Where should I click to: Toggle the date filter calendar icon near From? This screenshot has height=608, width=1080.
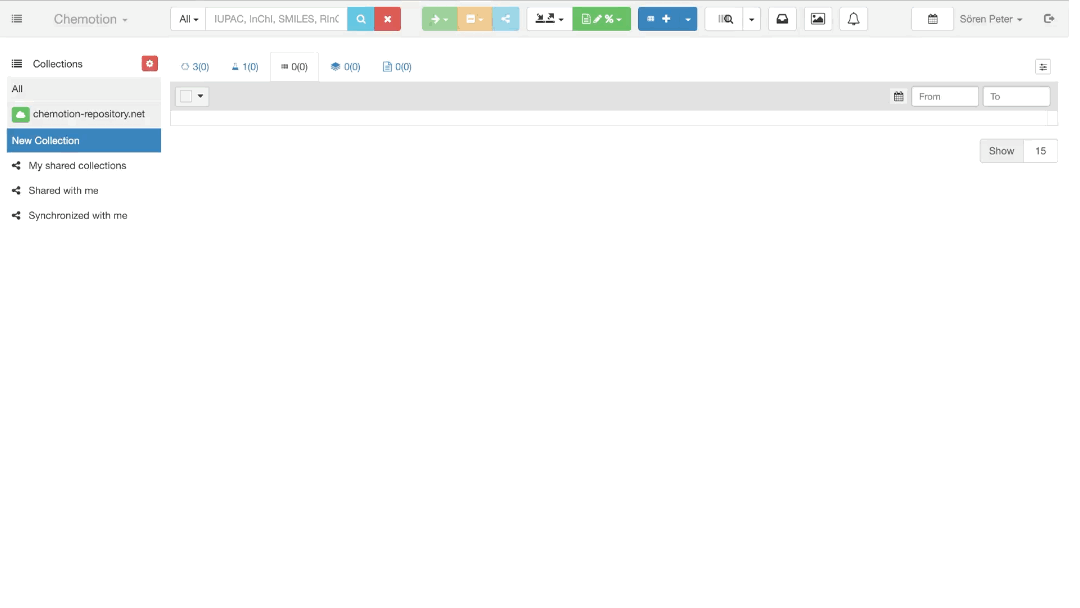point(898,96)
